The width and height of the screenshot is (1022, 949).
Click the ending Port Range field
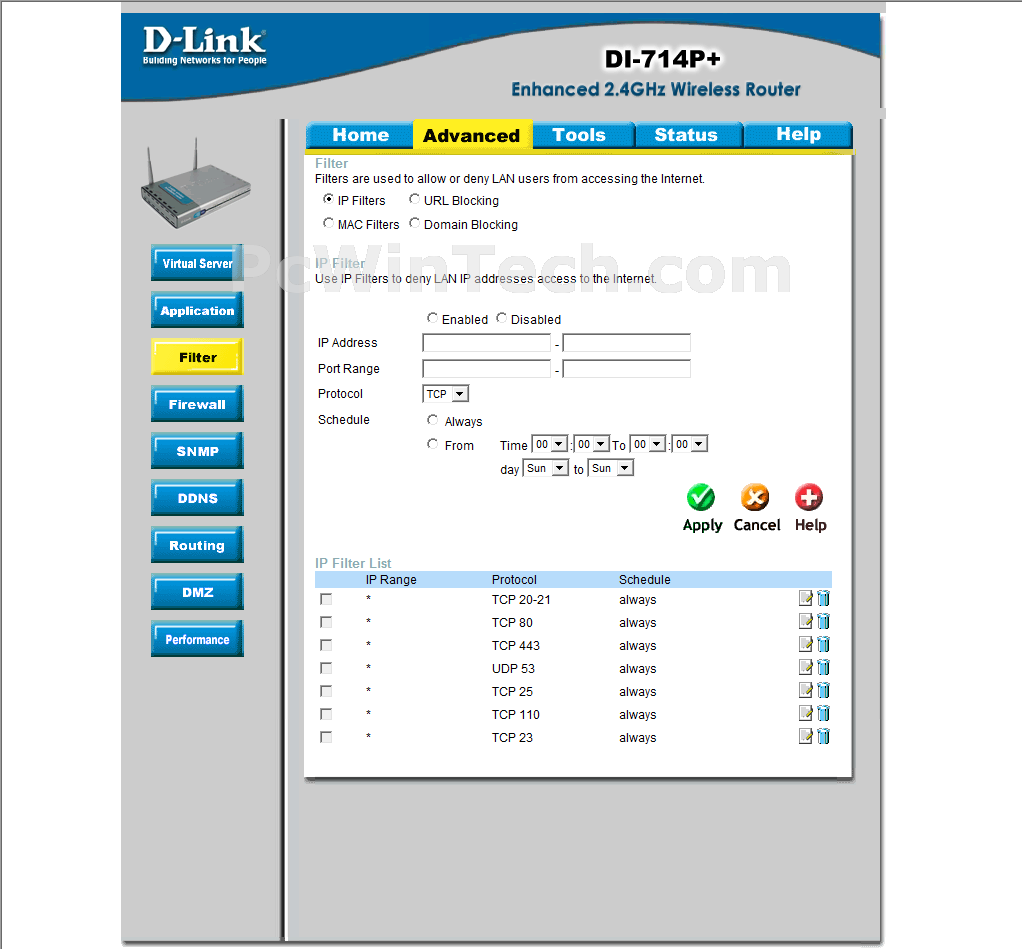(626, 369)
